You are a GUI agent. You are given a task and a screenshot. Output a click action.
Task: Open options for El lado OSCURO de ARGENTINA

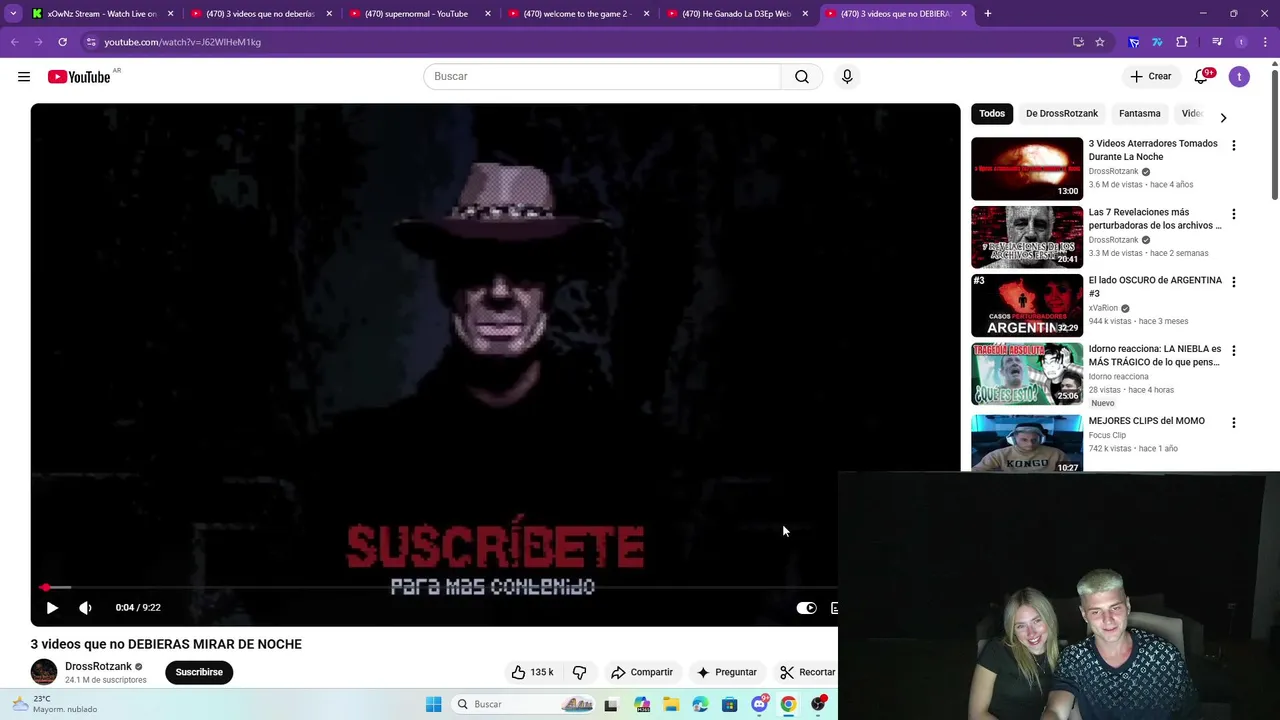click(1234, 282)
